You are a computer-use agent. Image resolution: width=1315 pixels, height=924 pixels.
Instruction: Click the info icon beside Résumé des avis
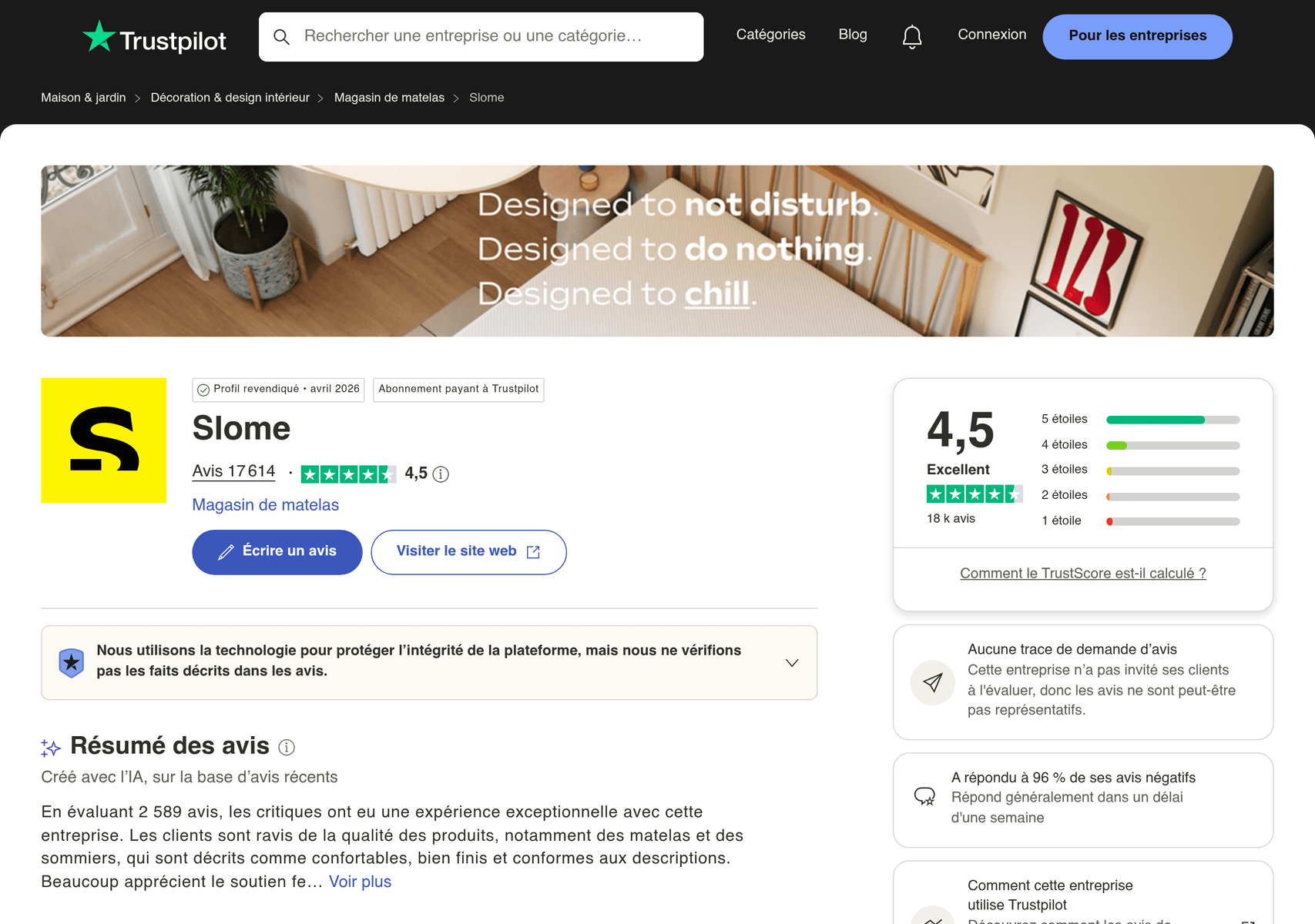pos(287,747)
